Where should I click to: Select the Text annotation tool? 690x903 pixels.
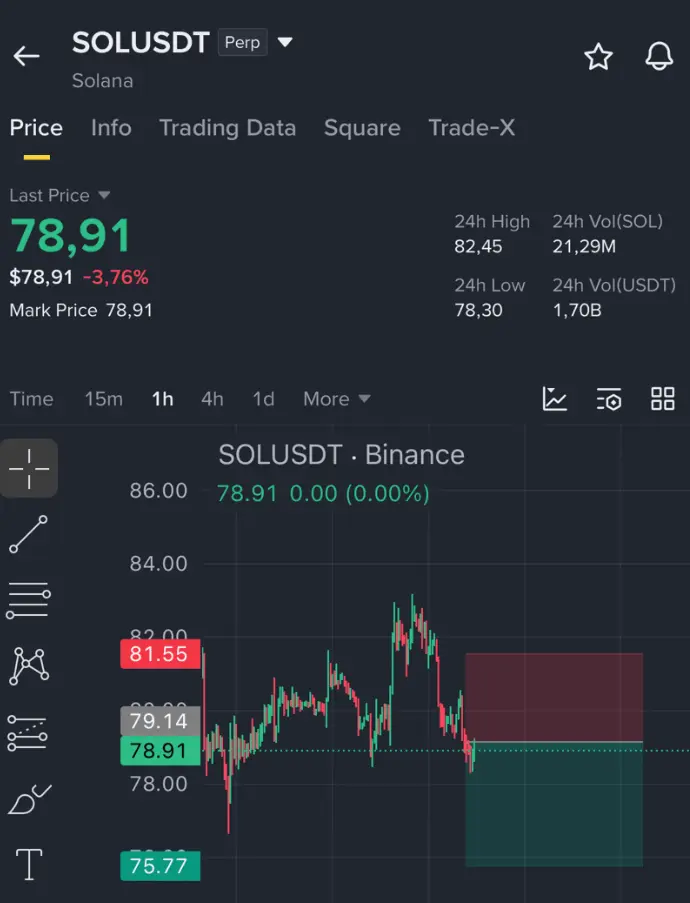(29, 864)
